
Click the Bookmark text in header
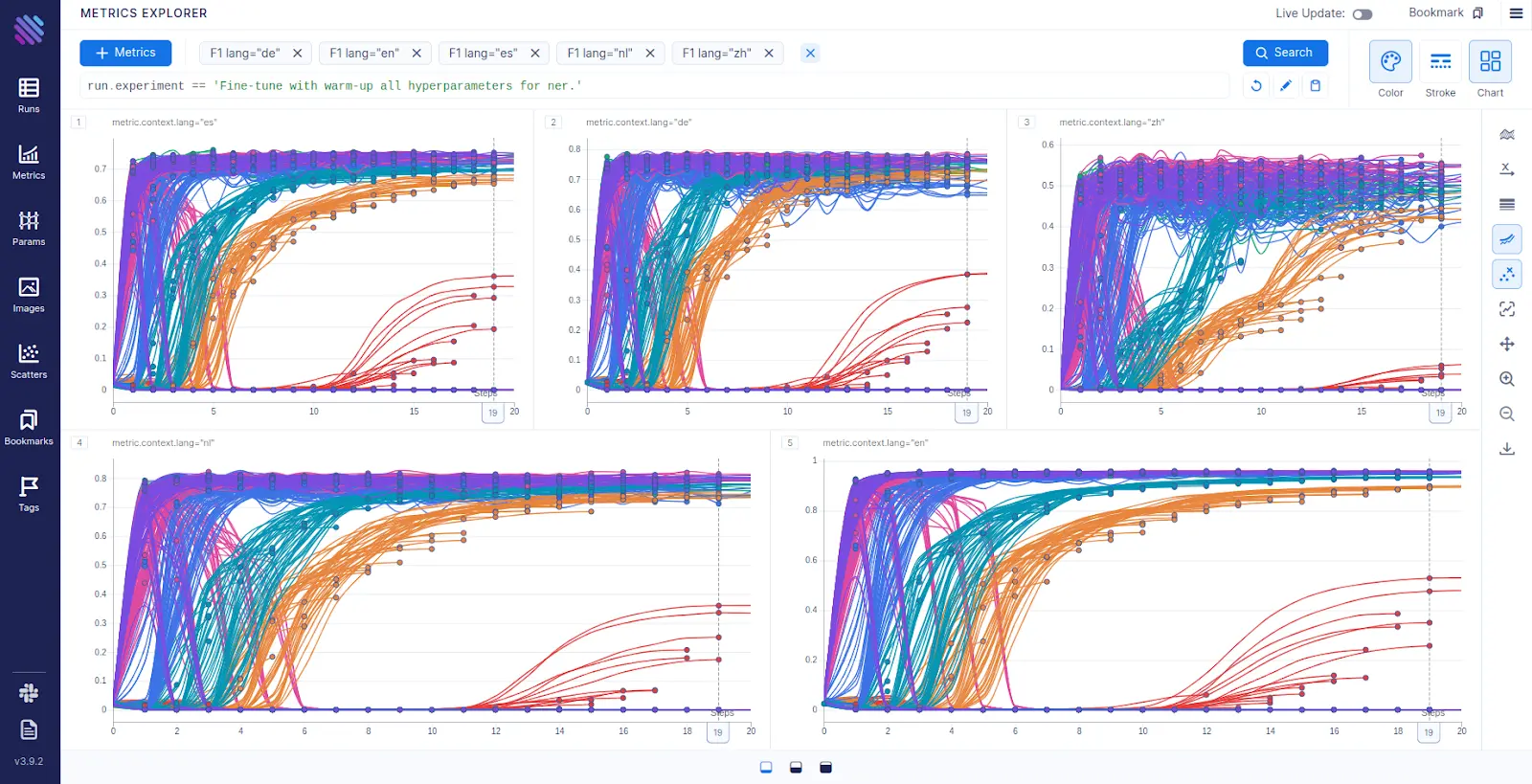tap(1435, 13)
